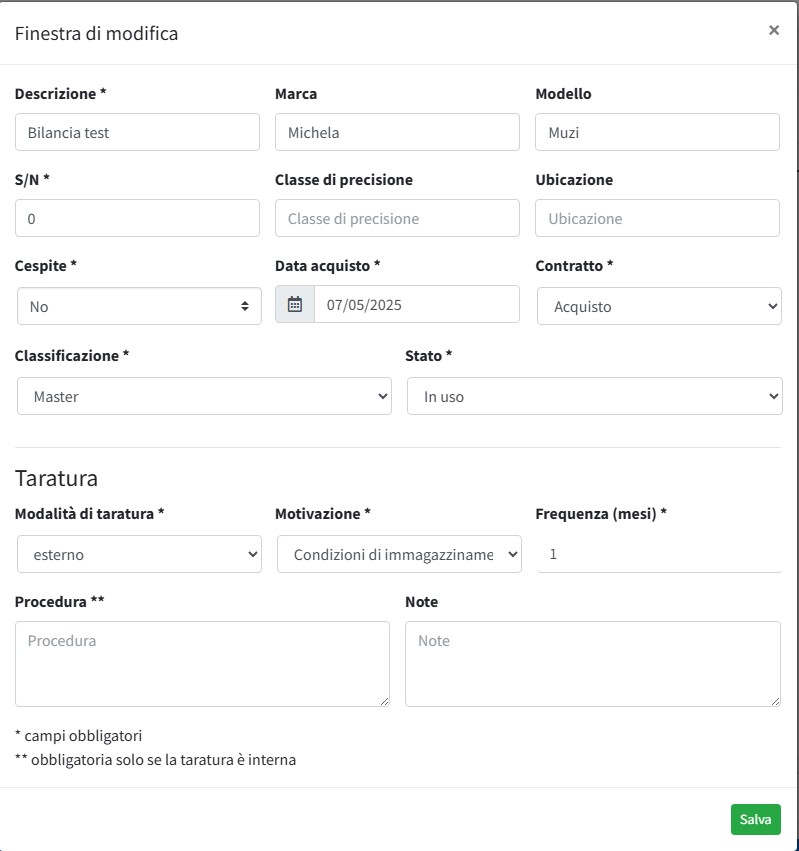Grab the Note text area resize handle
799x851 pixels.
[x=774, y=701]
